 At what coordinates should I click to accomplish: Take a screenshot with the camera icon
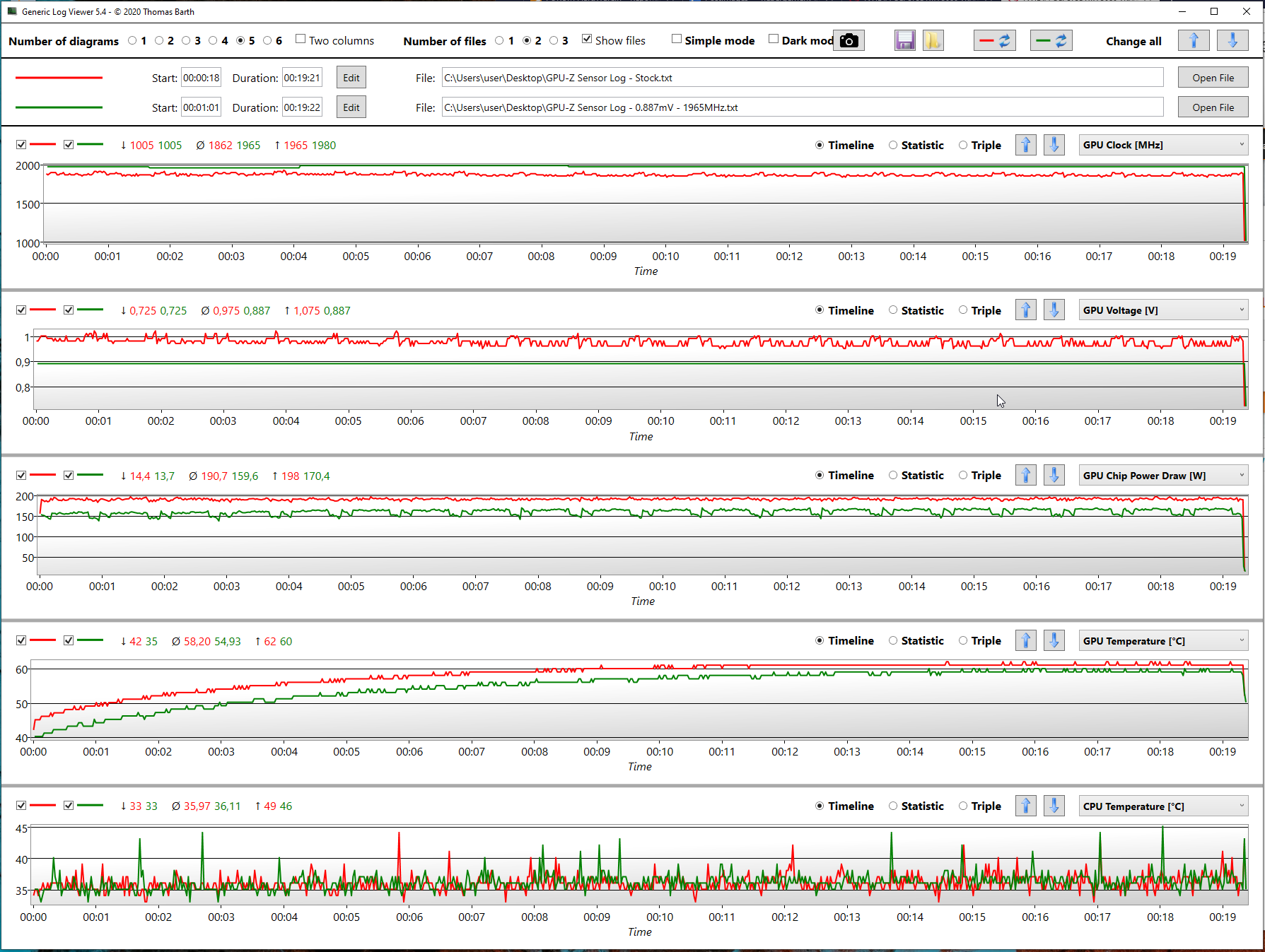[849, 41]
